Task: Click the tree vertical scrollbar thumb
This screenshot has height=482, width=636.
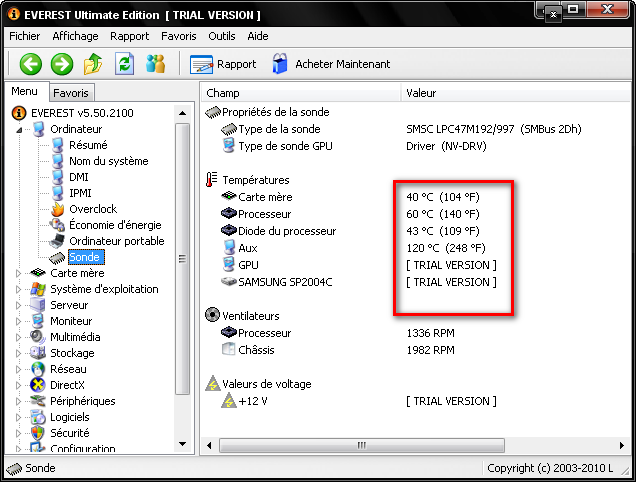Action: click(183, 259)
